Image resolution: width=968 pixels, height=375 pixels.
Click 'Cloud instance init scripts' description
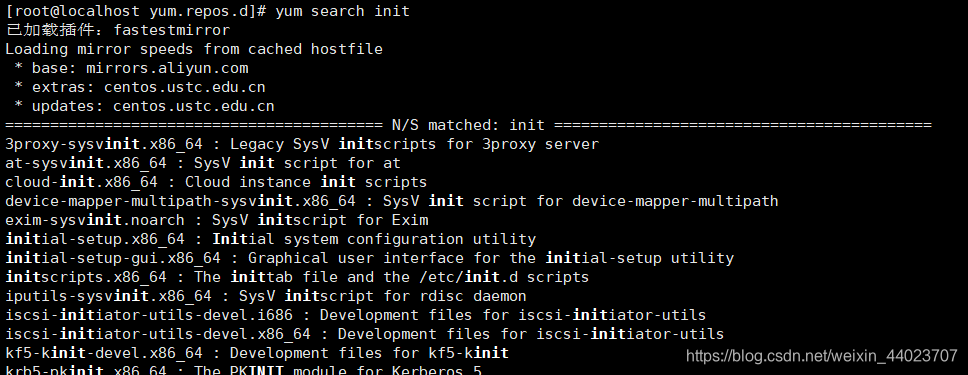pyautogui.click(x=306, y=182)
